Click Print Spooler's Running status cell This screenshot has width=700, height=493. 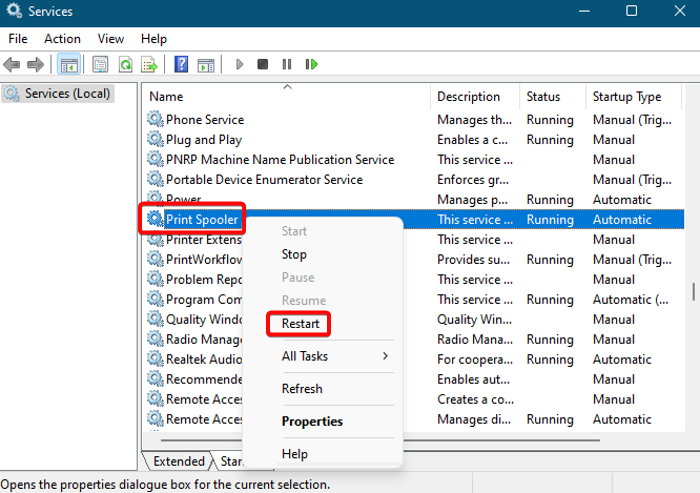[550, 219]
